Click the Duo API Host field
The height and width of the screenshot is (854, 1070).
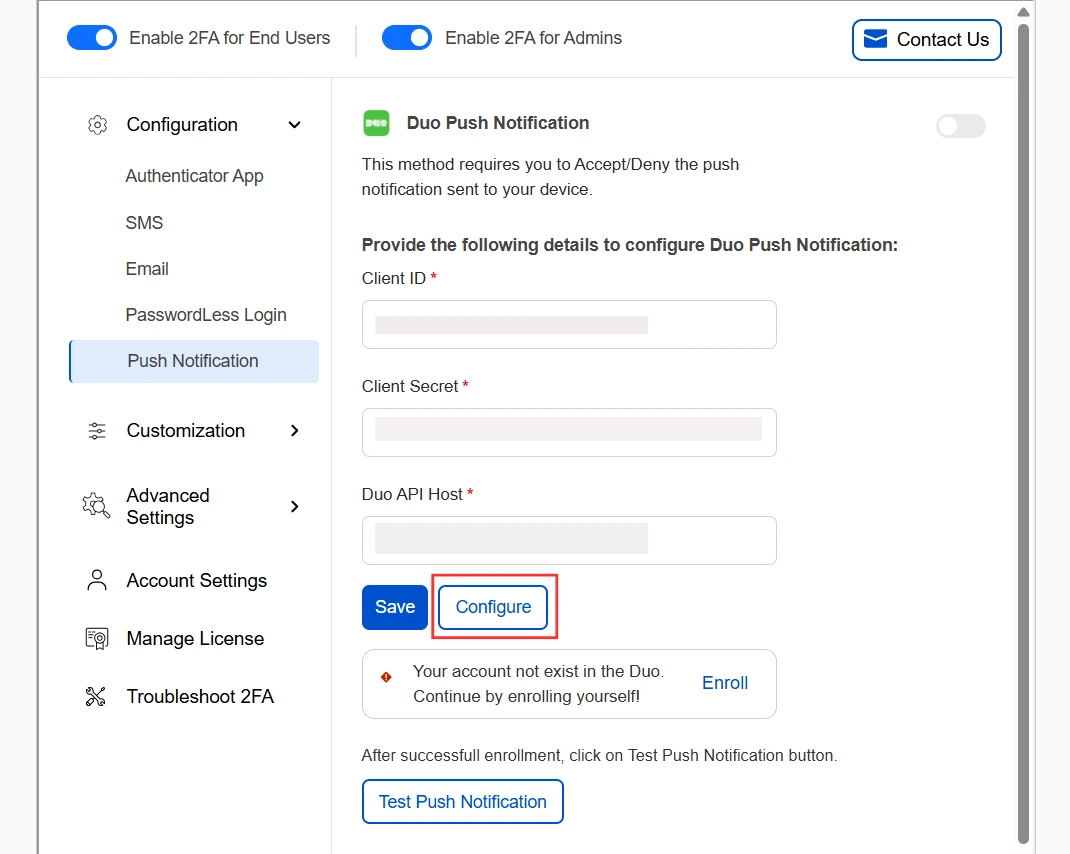pyautogui.click(x=569, y=540)
